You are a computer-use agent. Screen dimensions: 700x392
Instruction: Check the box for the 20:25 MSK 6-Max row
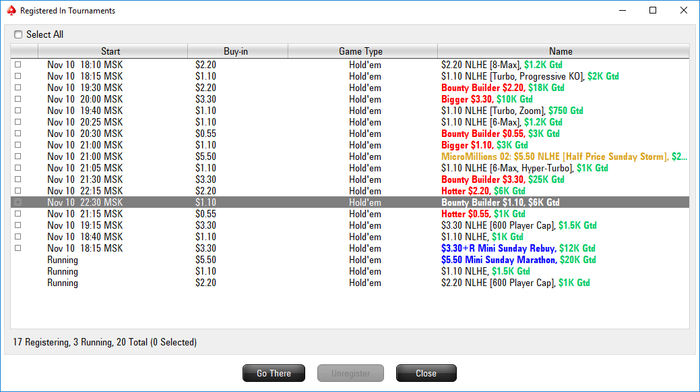18,122
